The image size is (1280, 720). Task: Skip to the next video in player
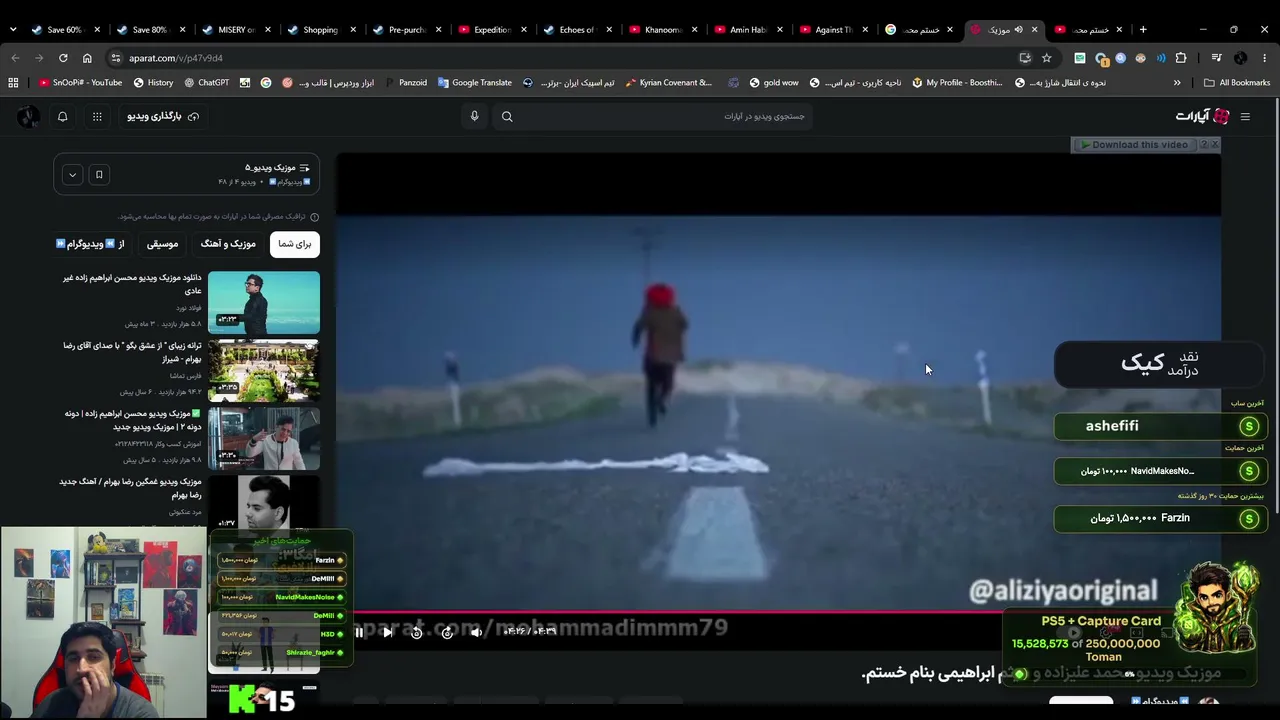coord(388,632)
